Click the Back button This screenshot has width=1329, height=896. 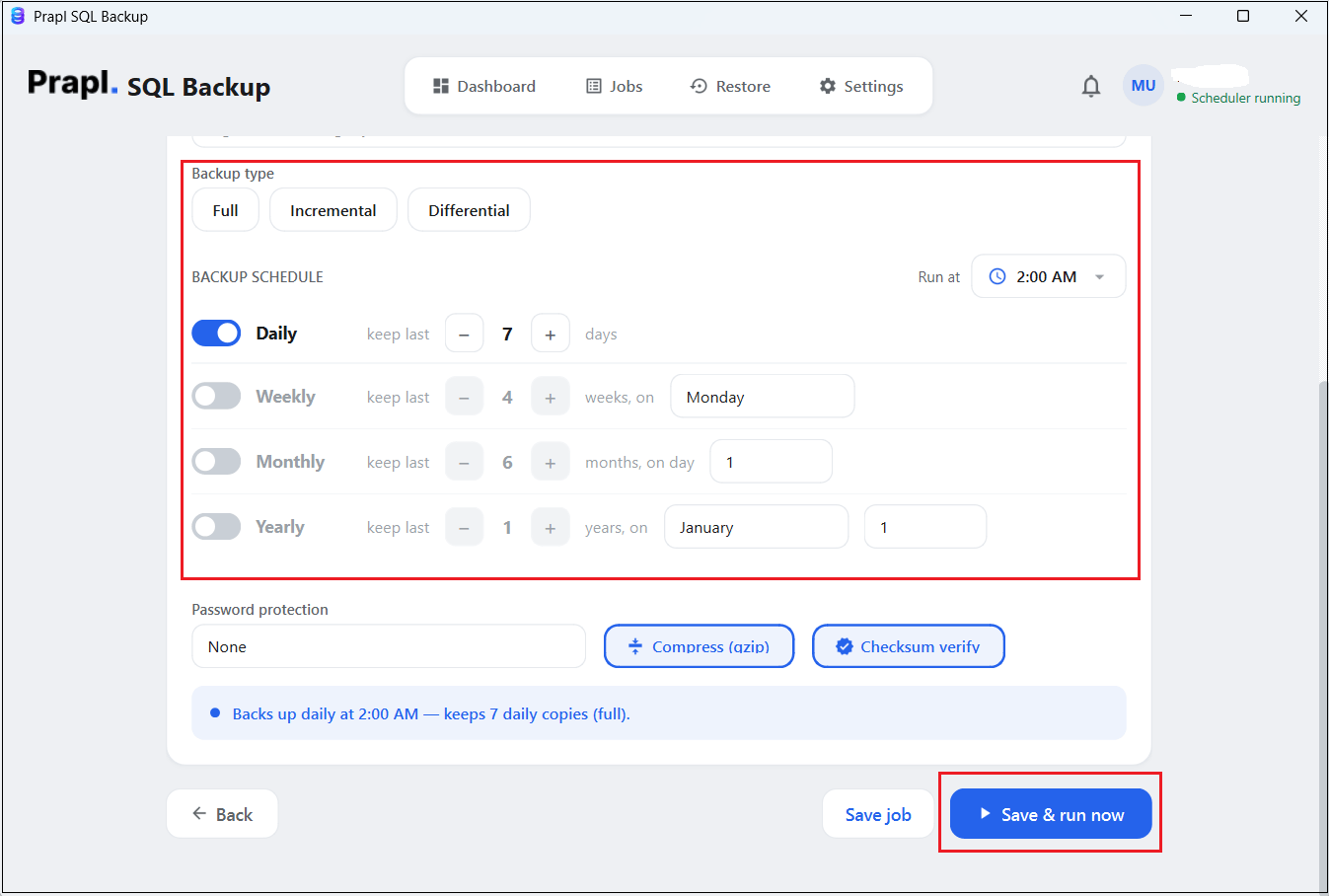[222, 814]
